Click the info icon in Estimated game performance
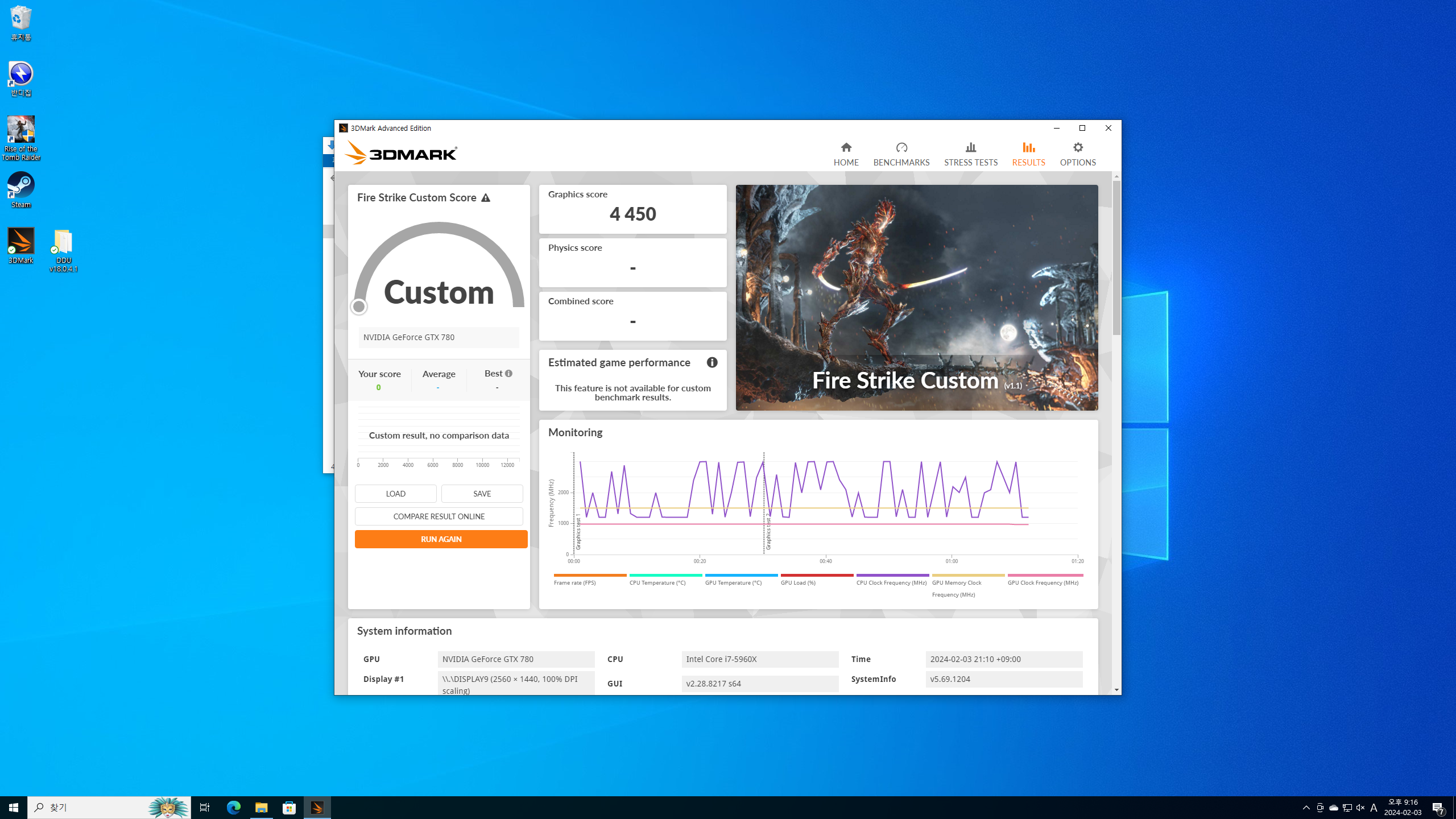 712,362
